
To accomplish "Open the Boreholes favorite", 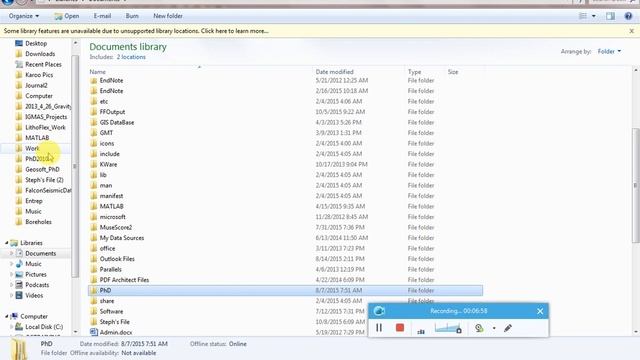I will click(38, 222).
